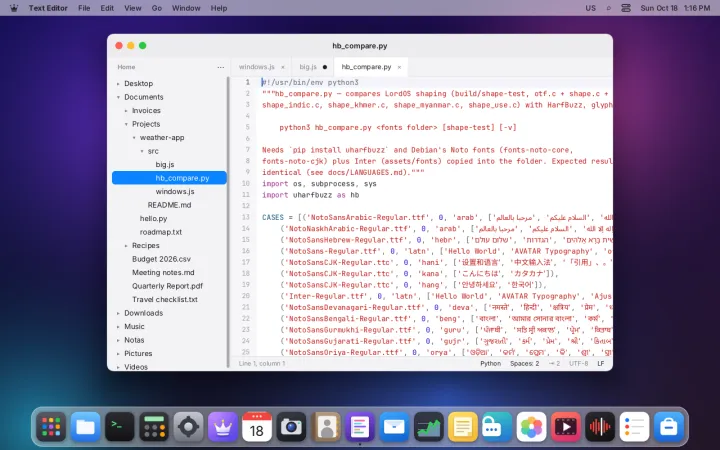Click the Line 1, column 1 indicator
The image size is (720, 450).
click(x=262, y=363)
